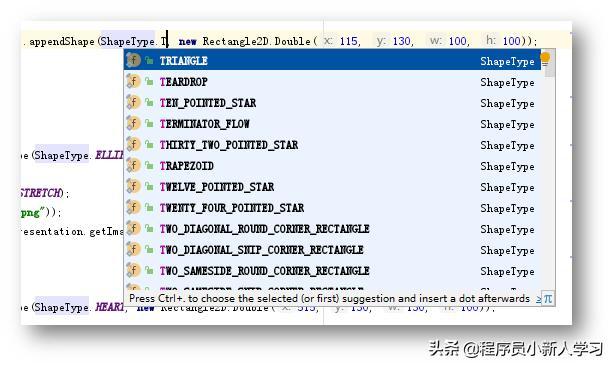This screenshot has width=614, height=367.
Task: Click the ShapeType identifier in the first code line
Action: [x=128, y=41]
